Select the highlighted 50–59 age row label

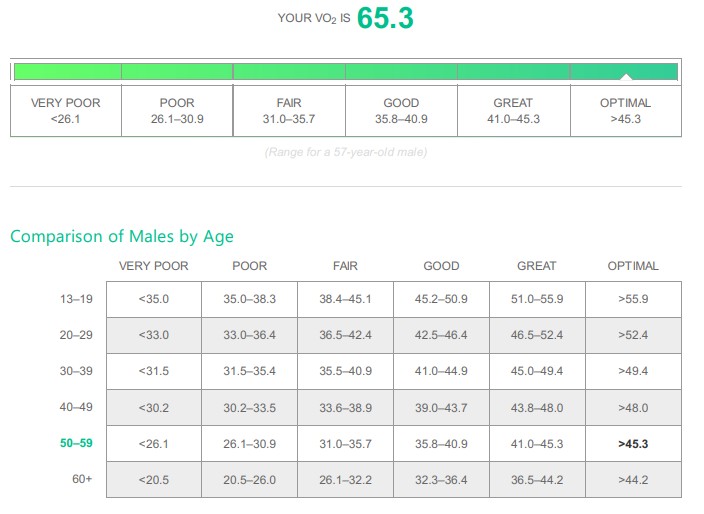pyautogui.click(x=76, y=443)
